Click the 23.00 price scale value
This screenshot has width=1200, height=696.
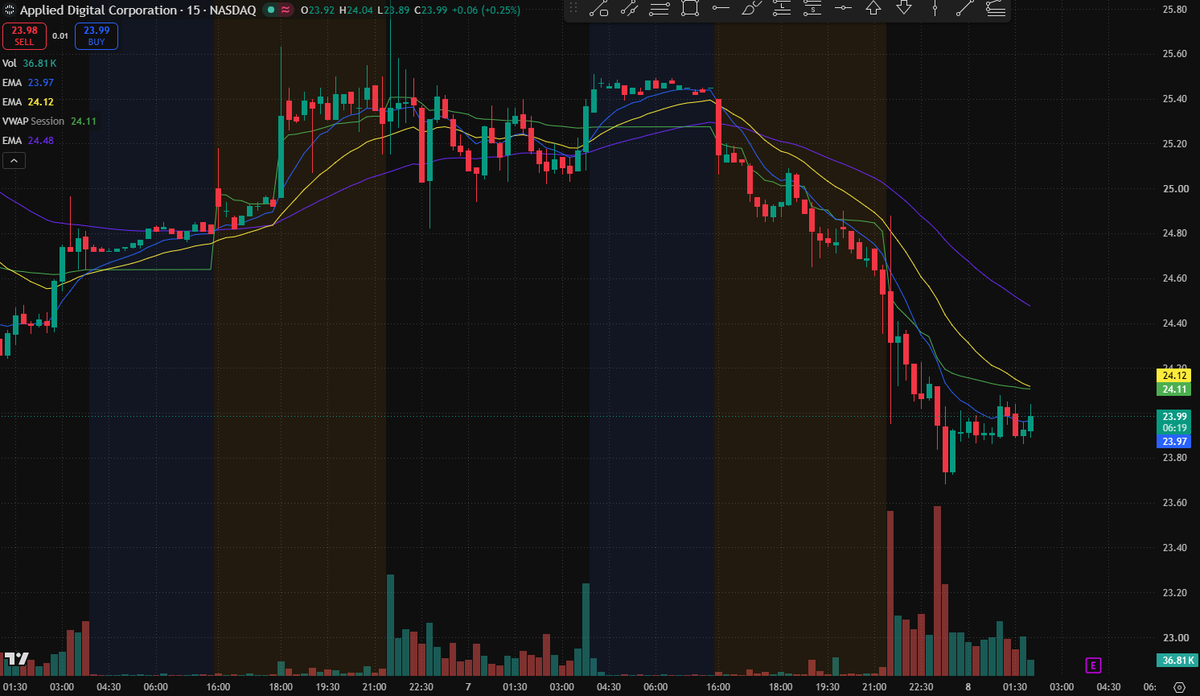pyautogui.click(x=1174, y=637)
